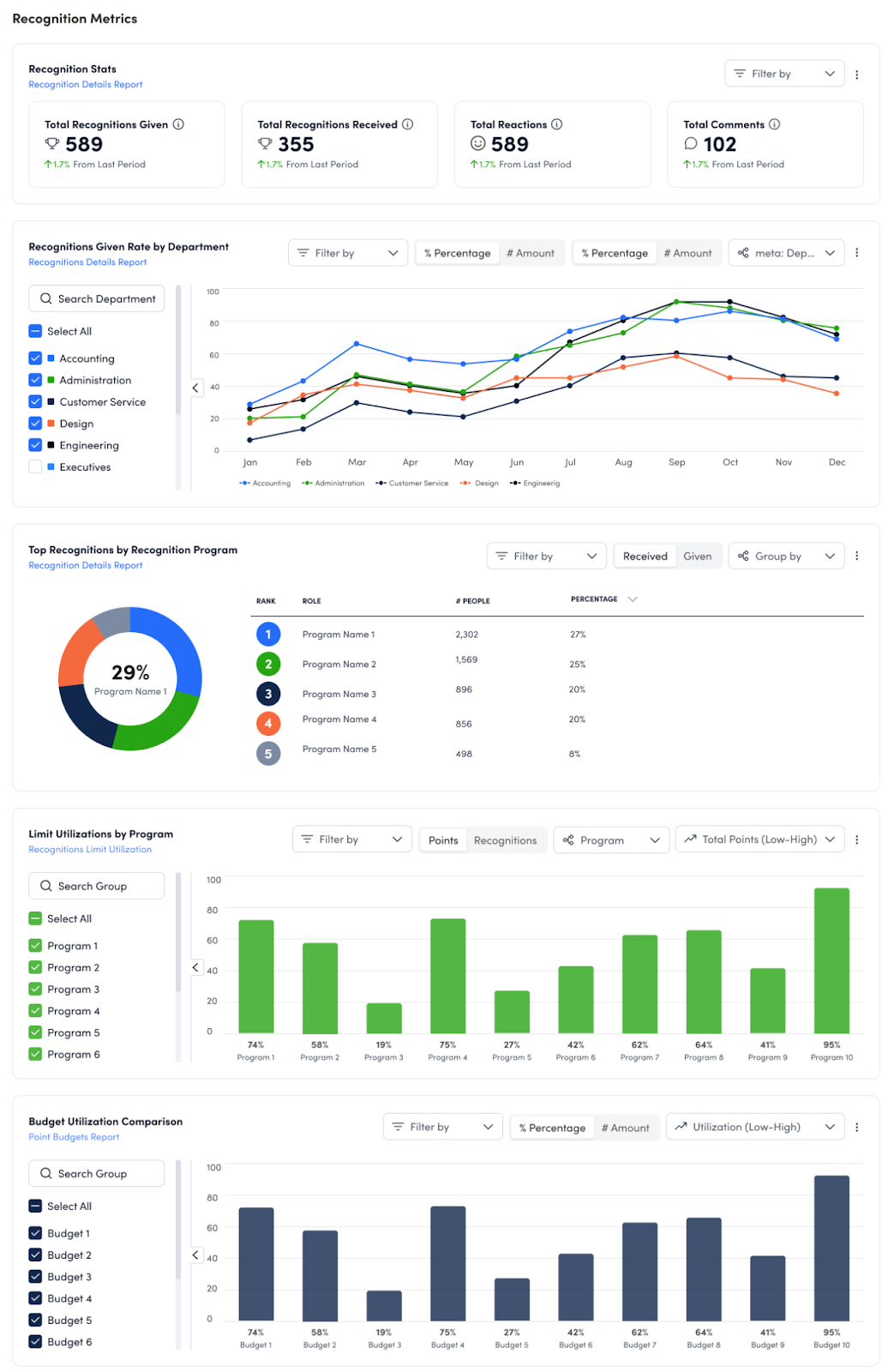888x1372 pixels.
Task: Expand the Group by dropdown
Action: (785, 557)
